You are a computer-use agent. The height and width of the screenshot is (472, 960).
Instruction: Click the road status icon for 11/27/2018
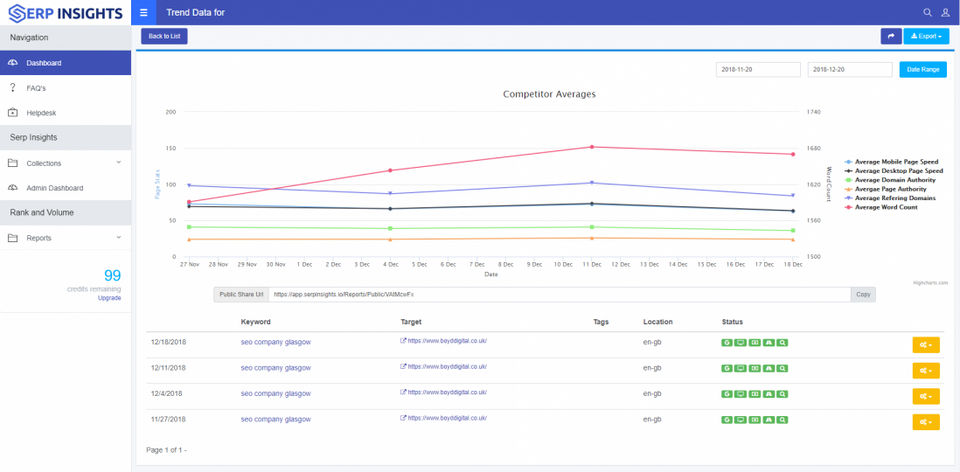point(769,419)
